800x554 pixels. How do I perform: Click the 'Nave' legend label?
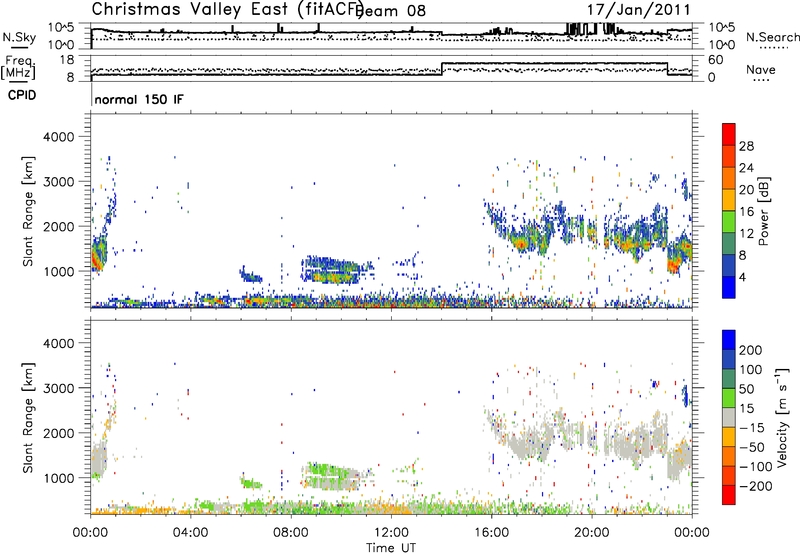[760, 69]
